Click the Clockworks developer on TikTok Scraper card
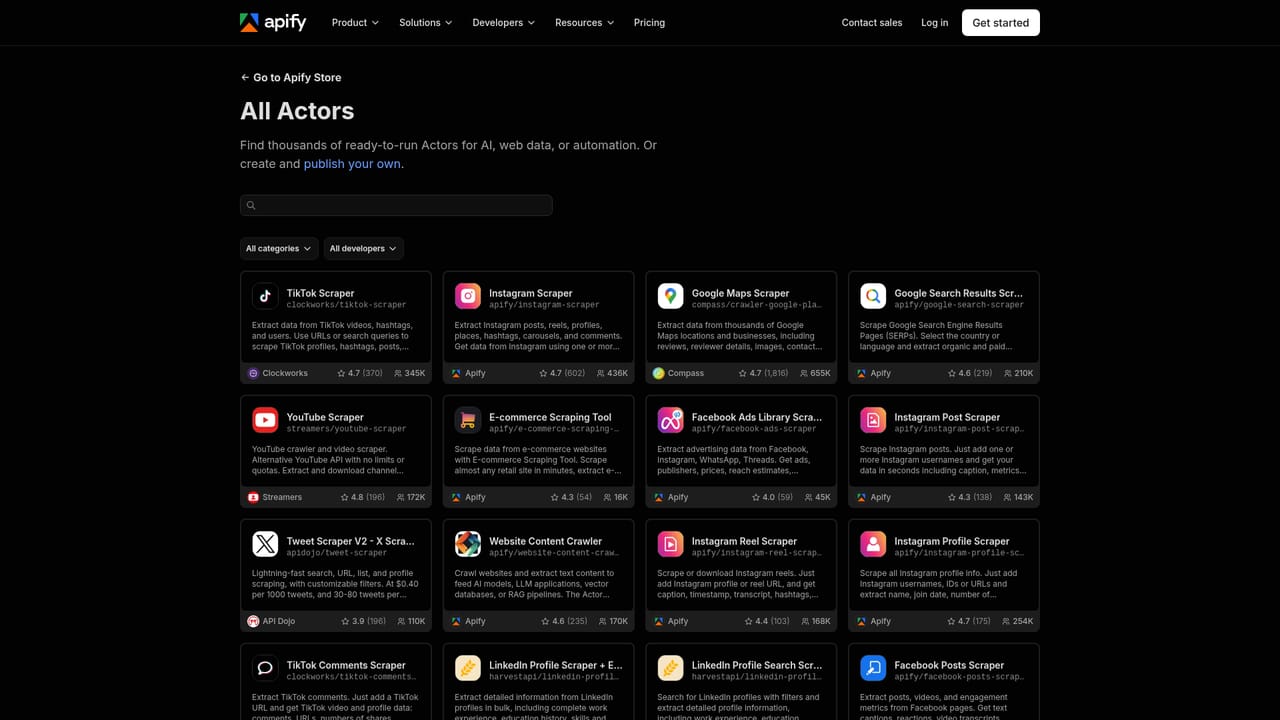This screenshot has height=720, width=1280. tap(278, 373)
